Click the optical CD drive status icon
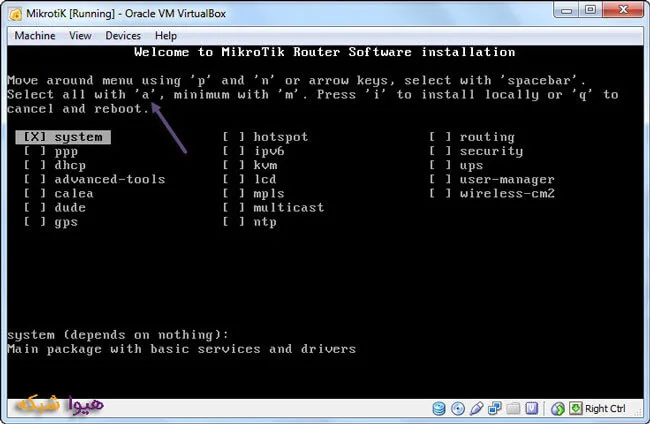Viewport: 650px width, 424px height. 458,409
